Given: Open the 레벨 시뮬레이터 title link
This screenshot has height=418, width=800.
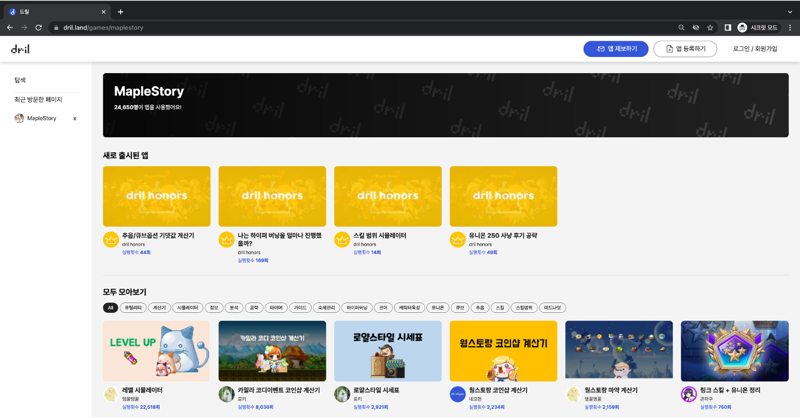Looking at the screenshot, I should [x=142, y=390].
